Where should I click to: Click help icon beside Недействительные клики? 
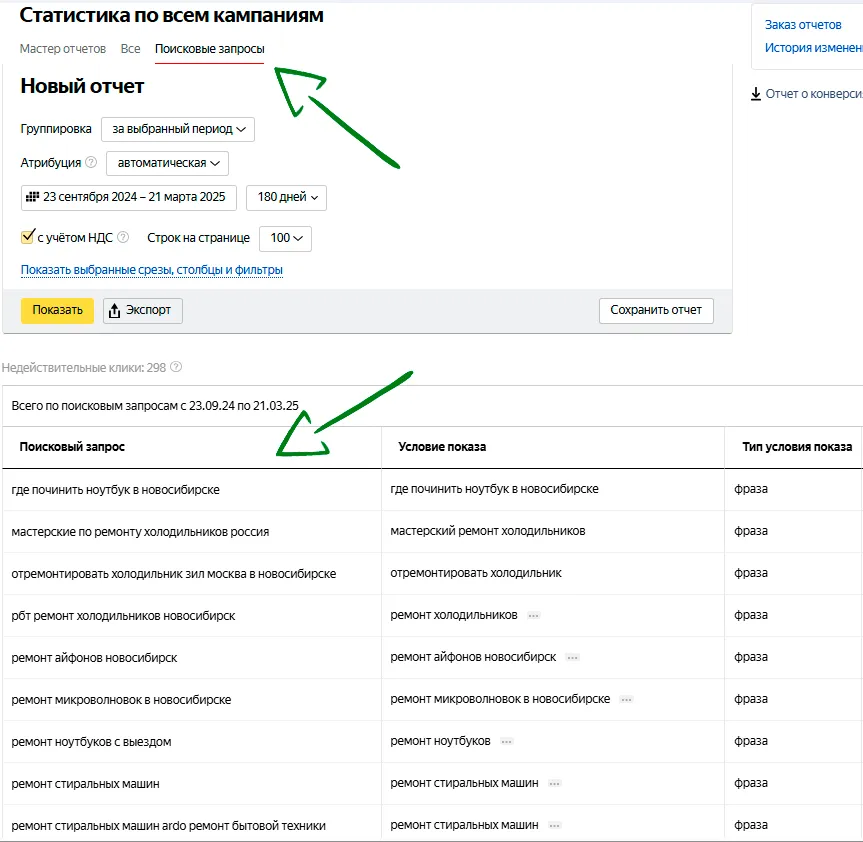point(176,367)
